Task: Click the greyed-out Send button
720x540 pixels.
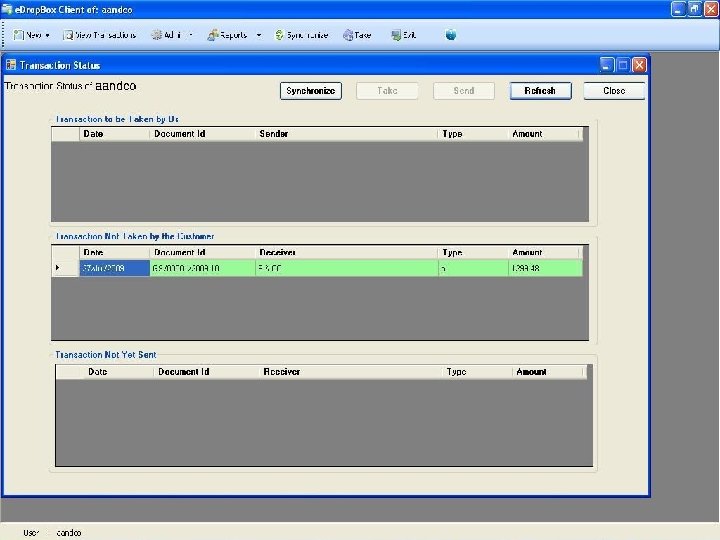Action: click(x=464, y=91)
